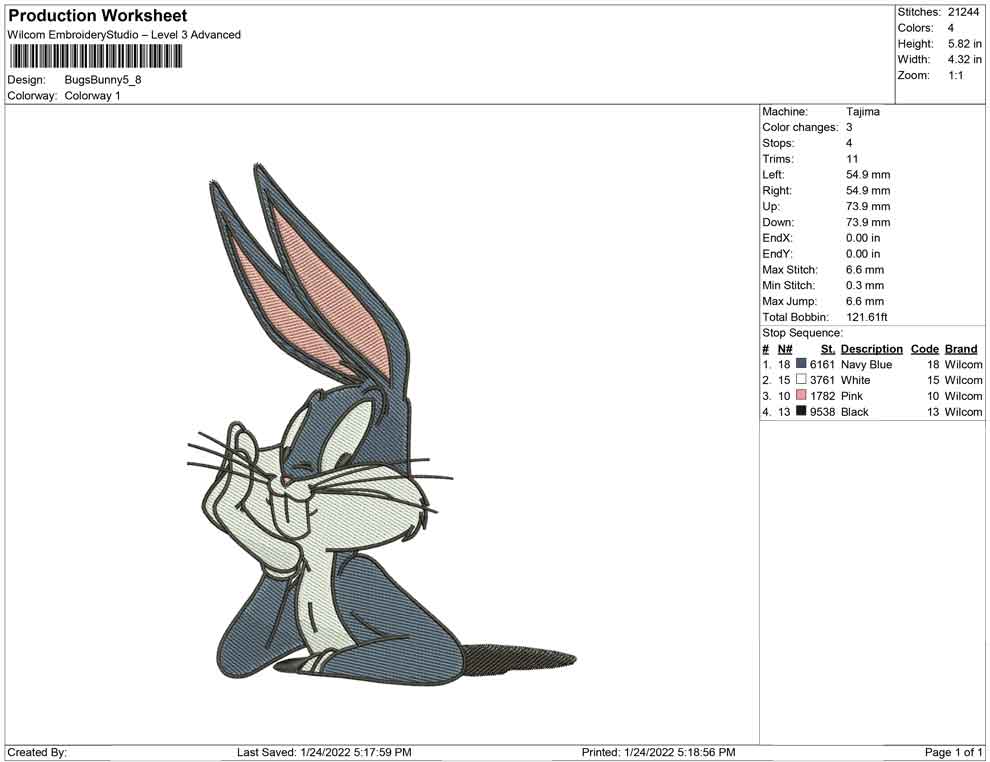This screenshot has height=762, width=990.
Task: Click the Up value '73.9 mm'
Action: (x=868, y=206)
